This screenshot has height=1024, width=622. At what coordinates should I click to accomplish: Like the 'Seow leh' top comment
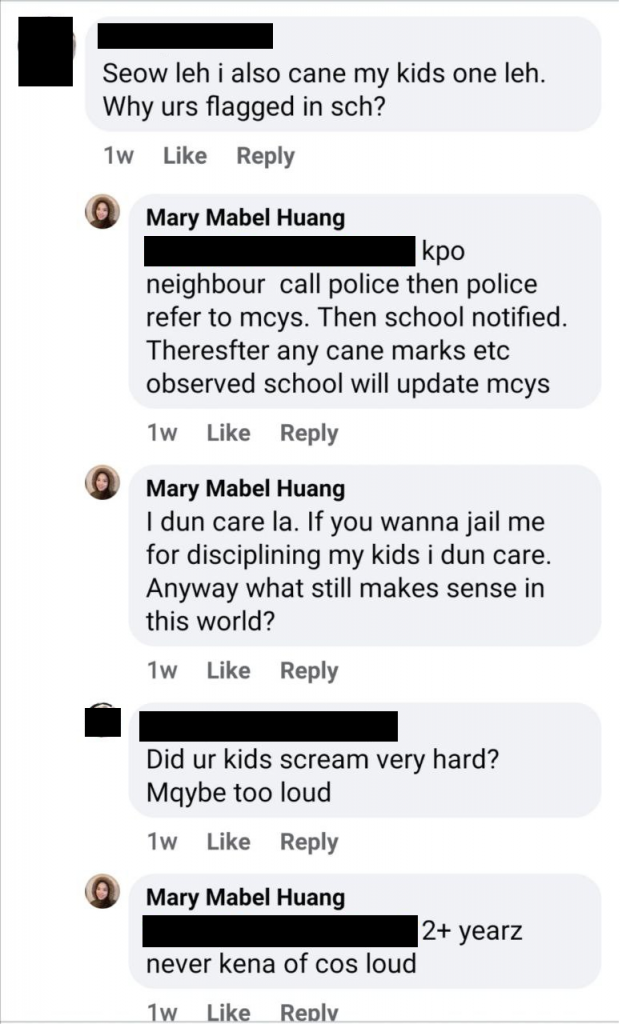click(185, 156)
